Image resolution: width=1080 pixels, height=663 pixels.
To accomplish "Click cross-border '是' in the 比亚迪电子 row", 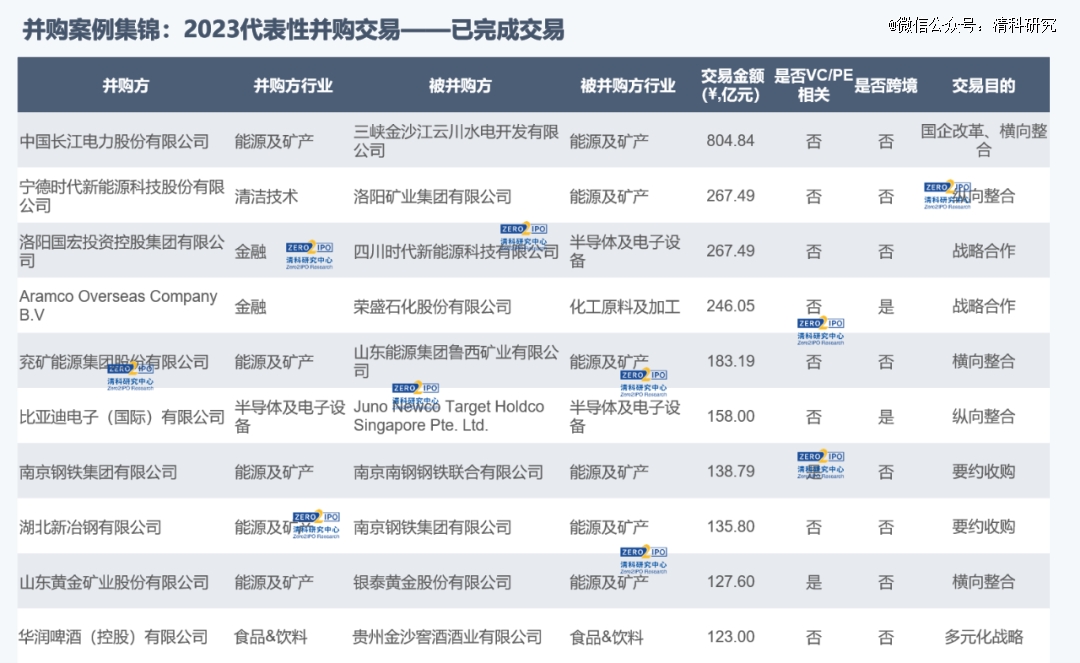I will pyautogui.click(x=886, y=417).
